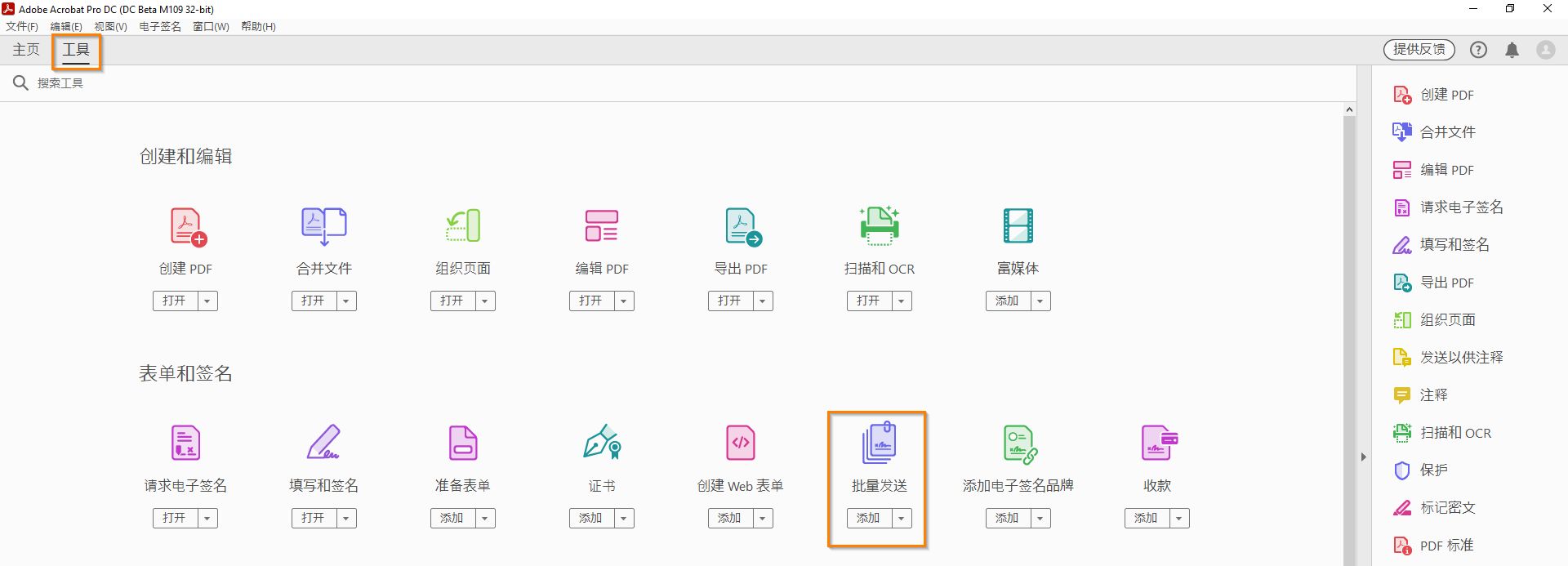Open the 文件(F) menu
This screenshot has height=566, width=1568.
22,27
